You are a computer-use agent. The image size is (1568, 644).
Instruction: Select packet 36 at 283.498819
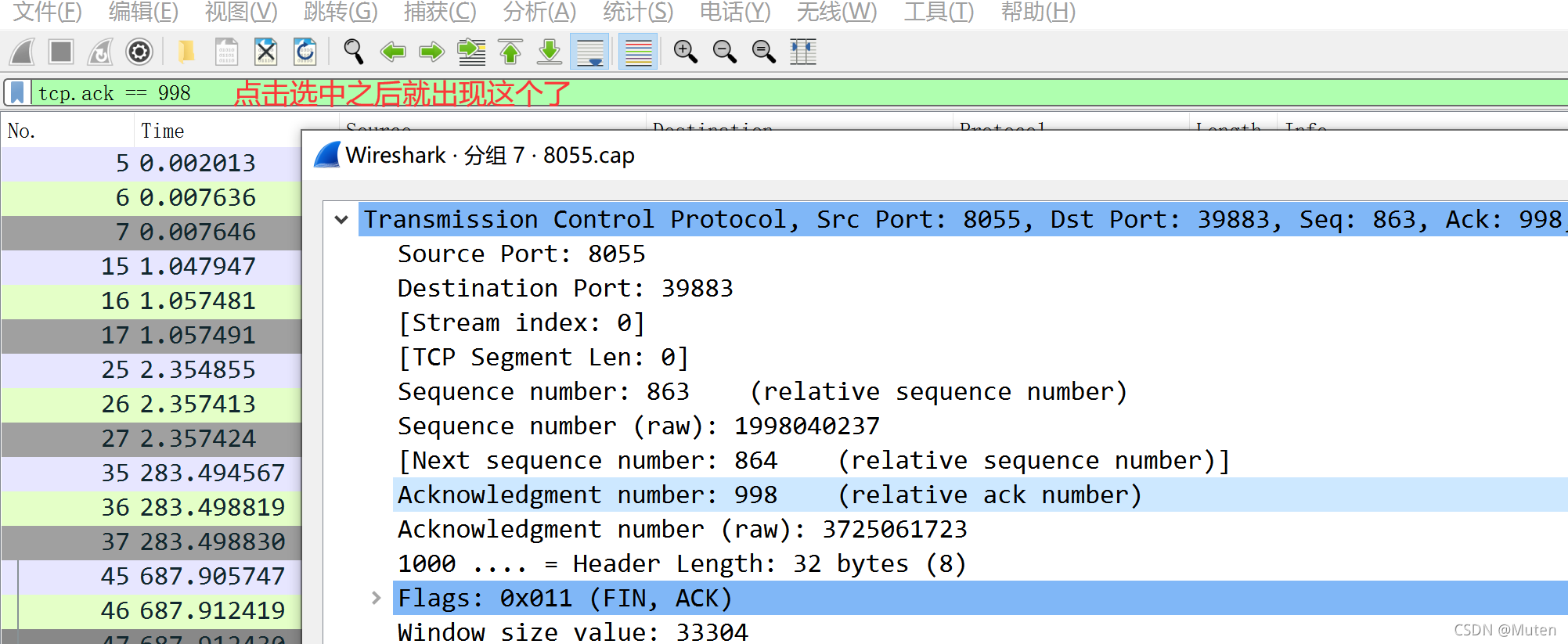pos(151,508)
